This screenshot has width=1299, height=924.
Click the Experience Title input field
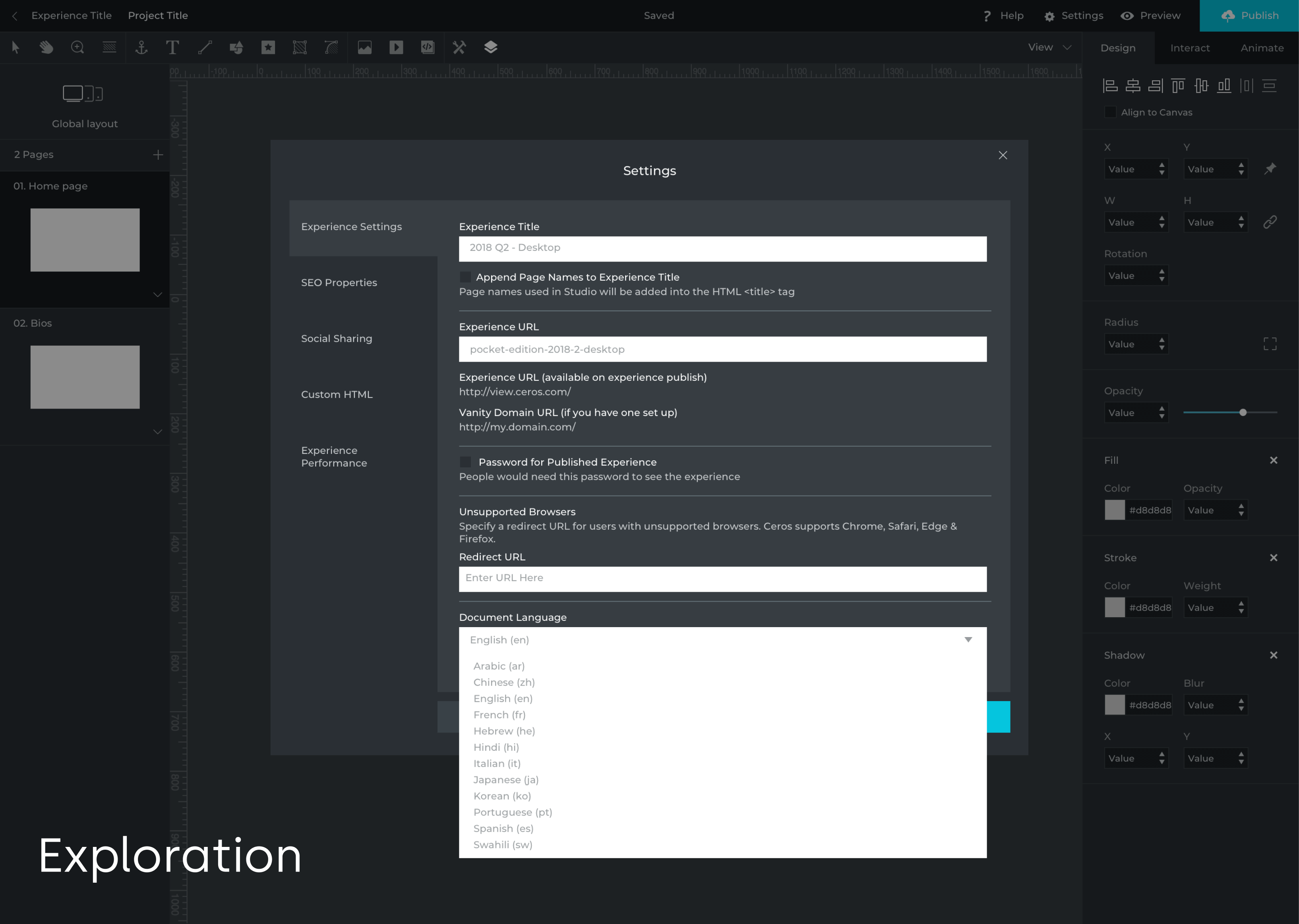pos(723,249)
